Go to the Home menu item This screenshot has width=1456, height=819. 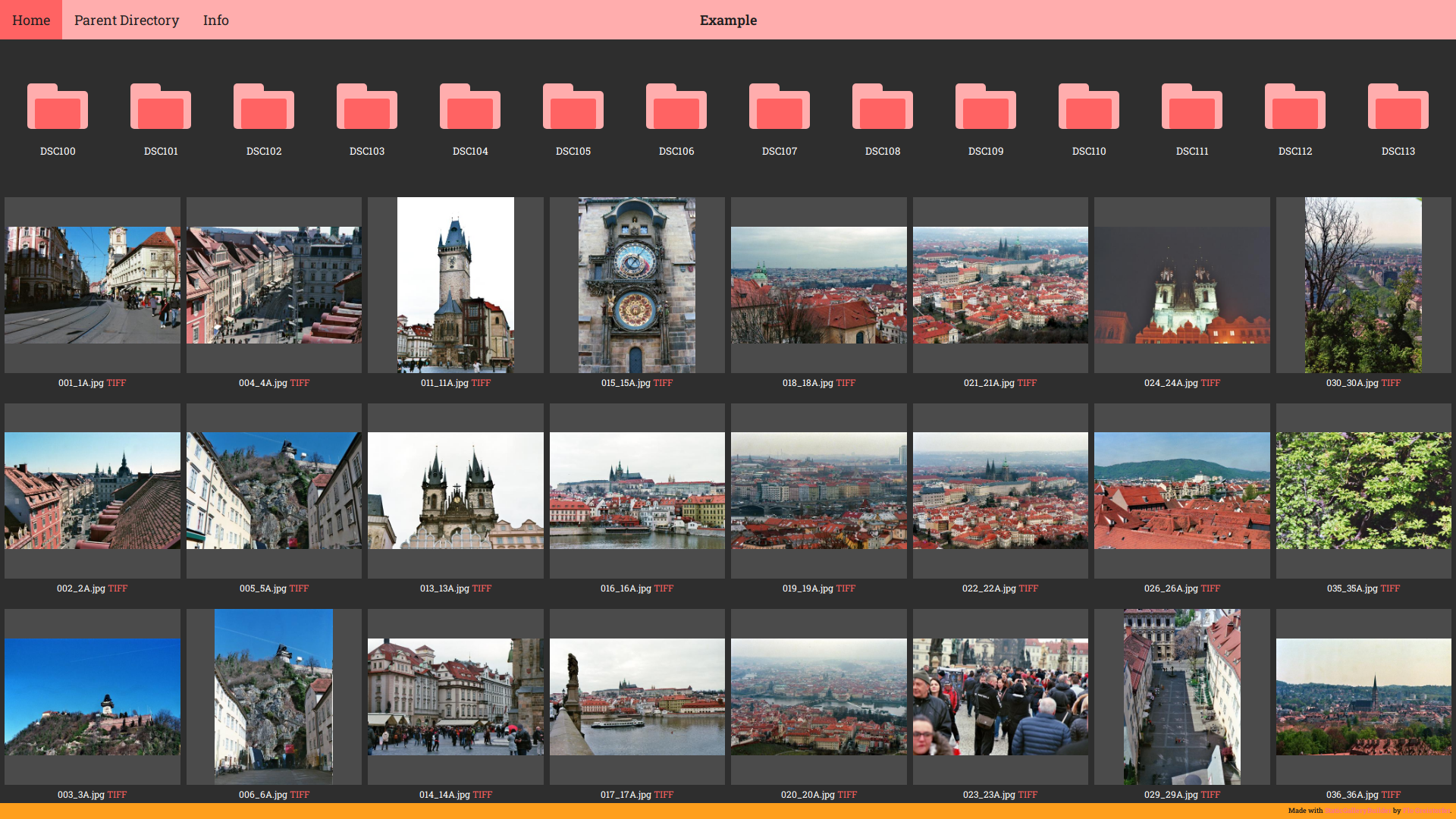[31, 20]
